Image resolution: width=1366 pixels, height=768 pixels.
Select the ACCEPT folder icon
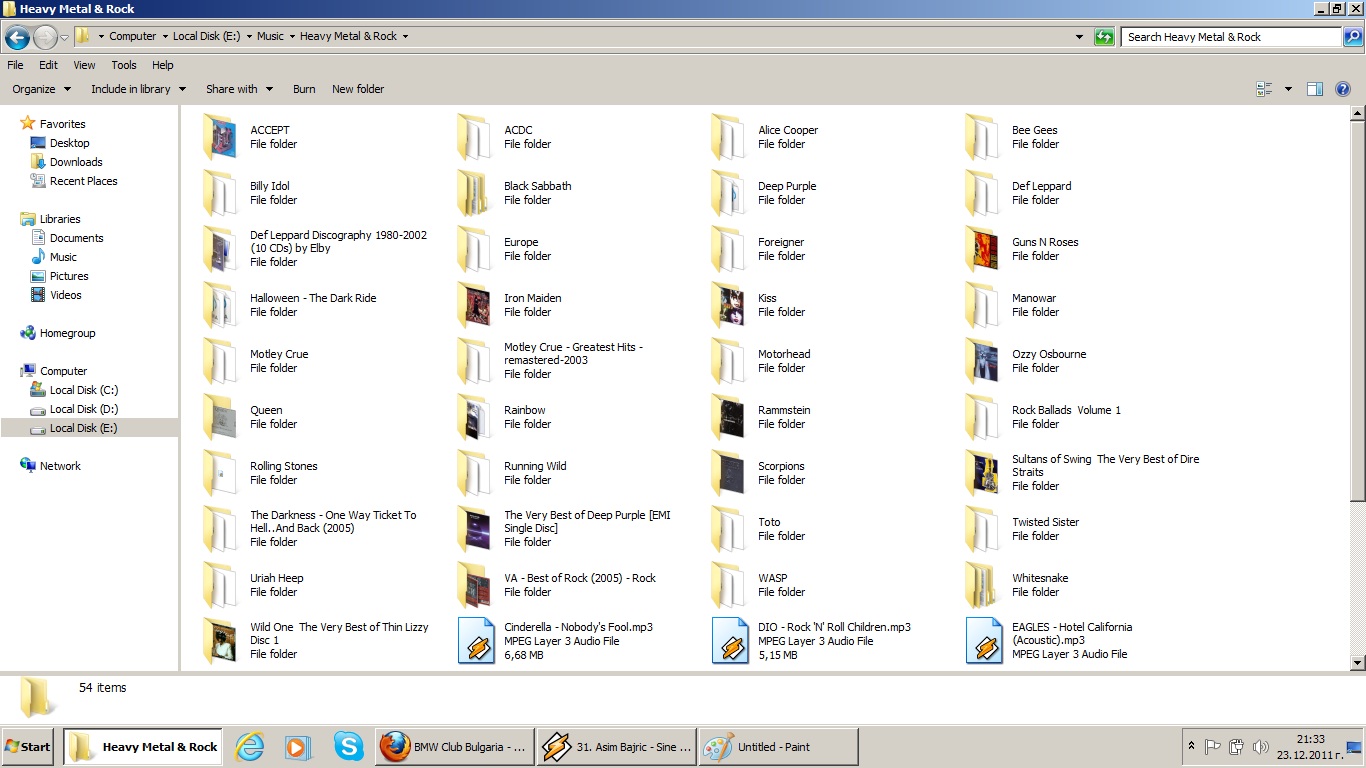coord(220,137)
